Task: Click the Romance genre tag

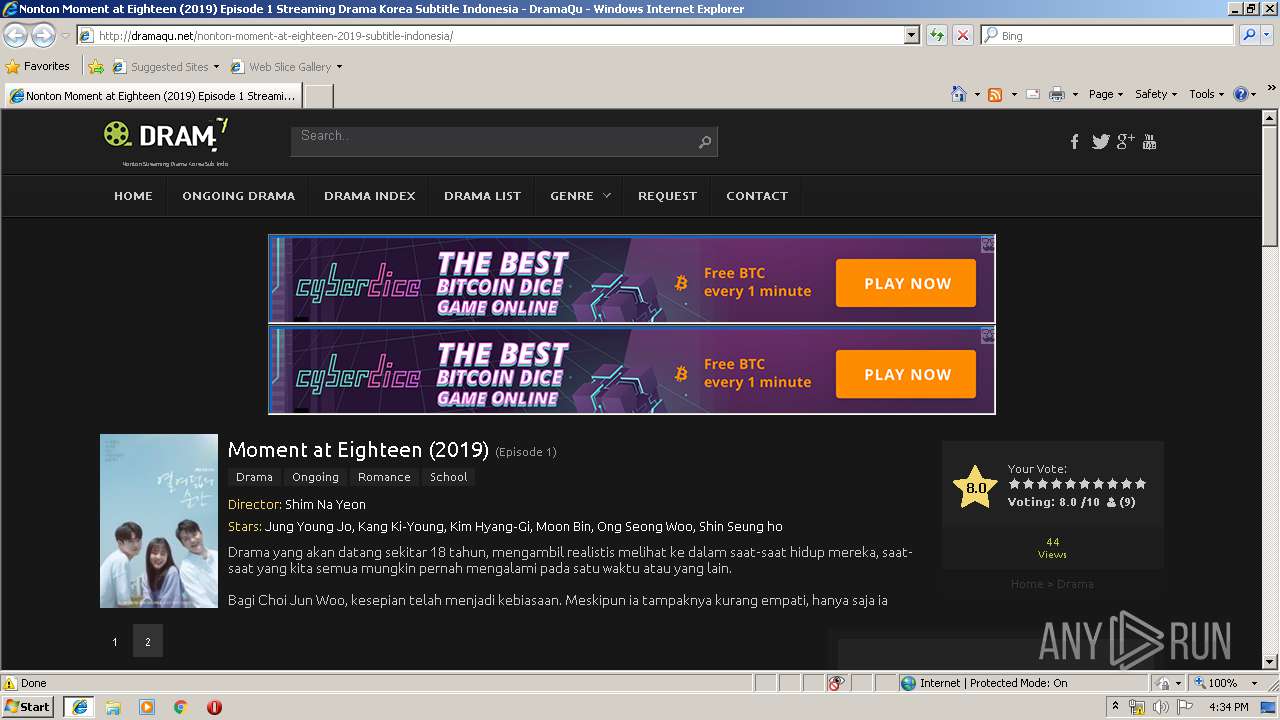Action: click(384, 477)
